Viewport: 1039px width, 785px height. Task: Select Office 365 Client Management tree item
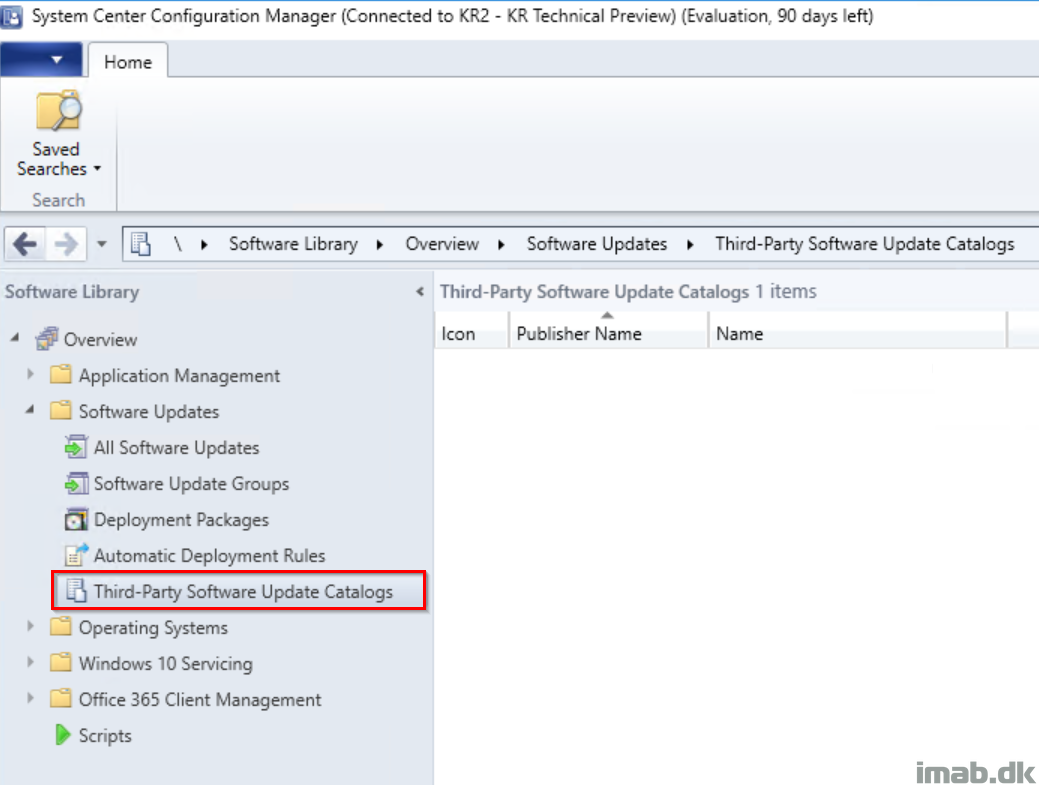(x=199, y=700)
